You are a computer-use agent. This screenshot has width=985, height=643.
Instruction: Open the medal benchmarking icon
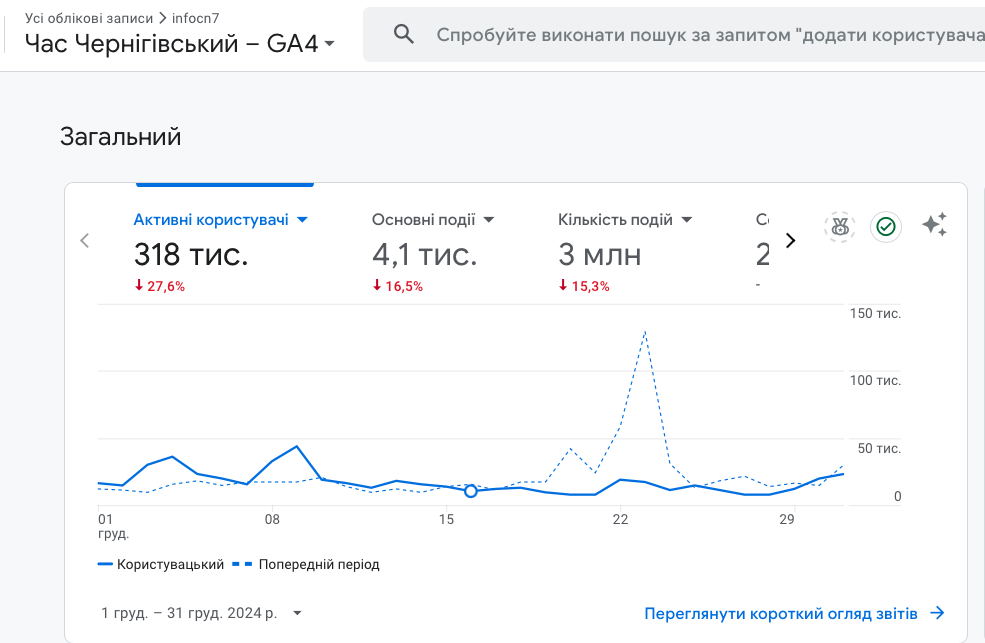point(840,227)
